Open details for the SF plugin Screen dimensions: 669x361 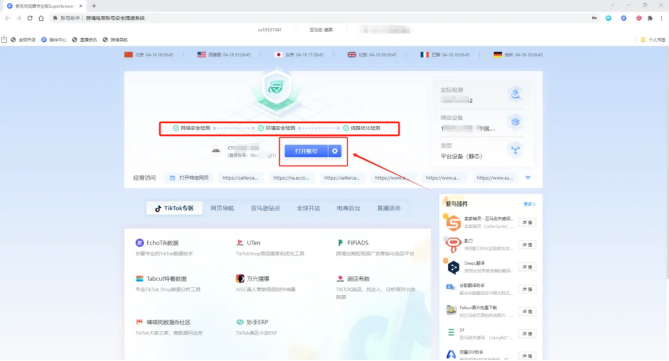pyautogui.click(x=527, y=334)
